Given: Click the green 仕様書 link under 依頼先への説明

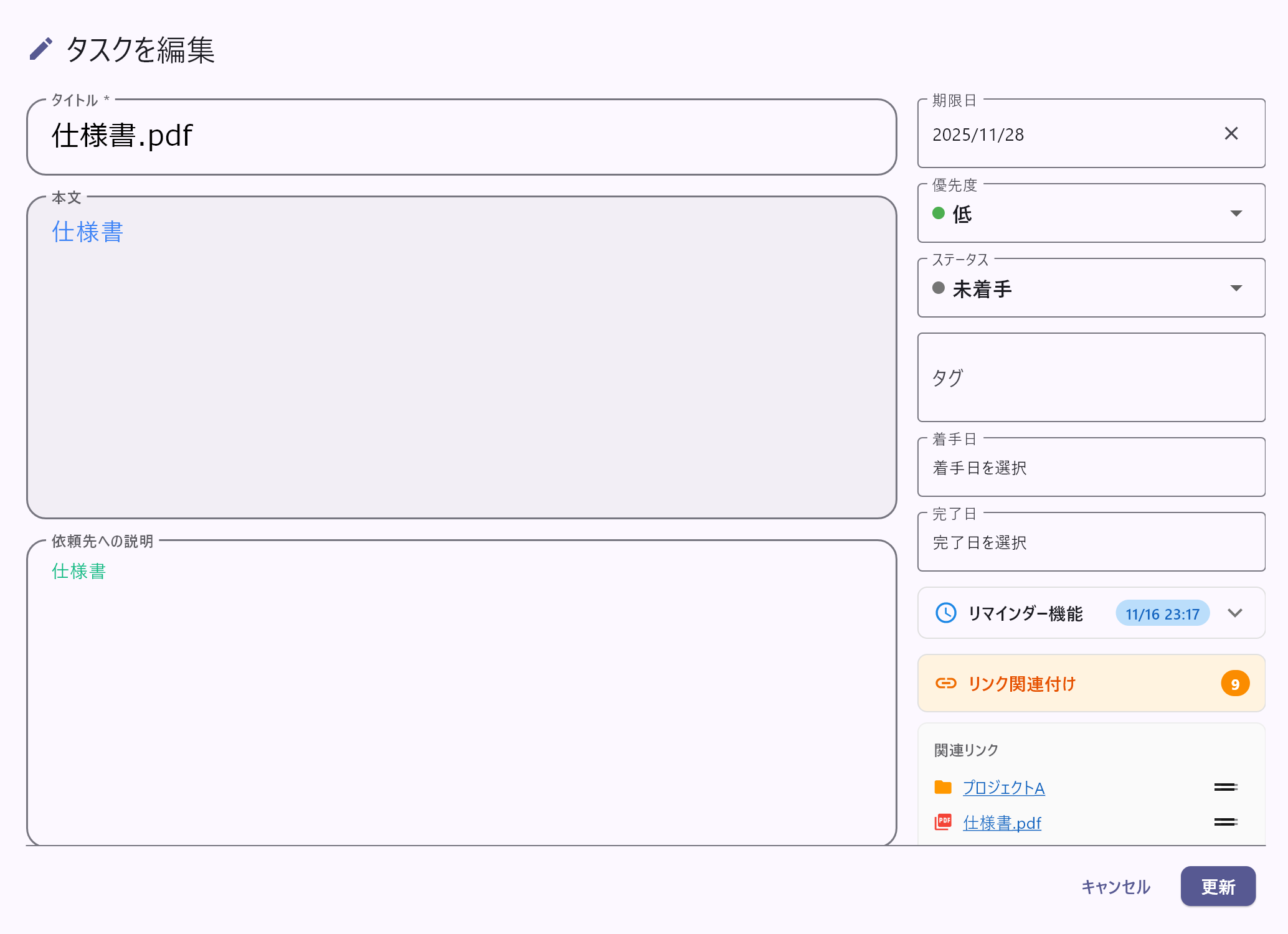Looking at the screenshot, I should [78, 571].
